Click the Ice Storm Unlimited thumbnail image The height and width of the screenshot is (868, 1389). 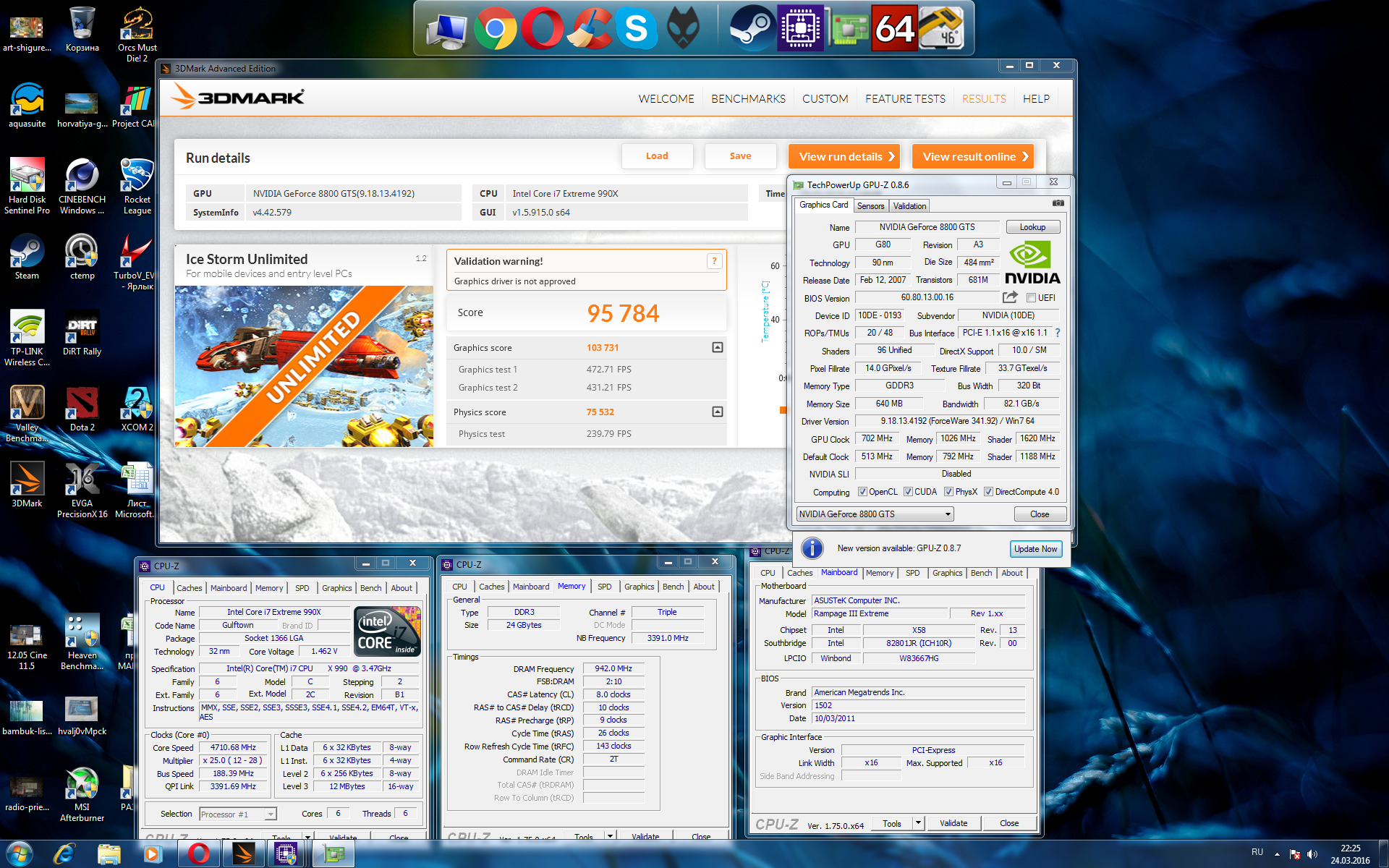tap(304, 366)
